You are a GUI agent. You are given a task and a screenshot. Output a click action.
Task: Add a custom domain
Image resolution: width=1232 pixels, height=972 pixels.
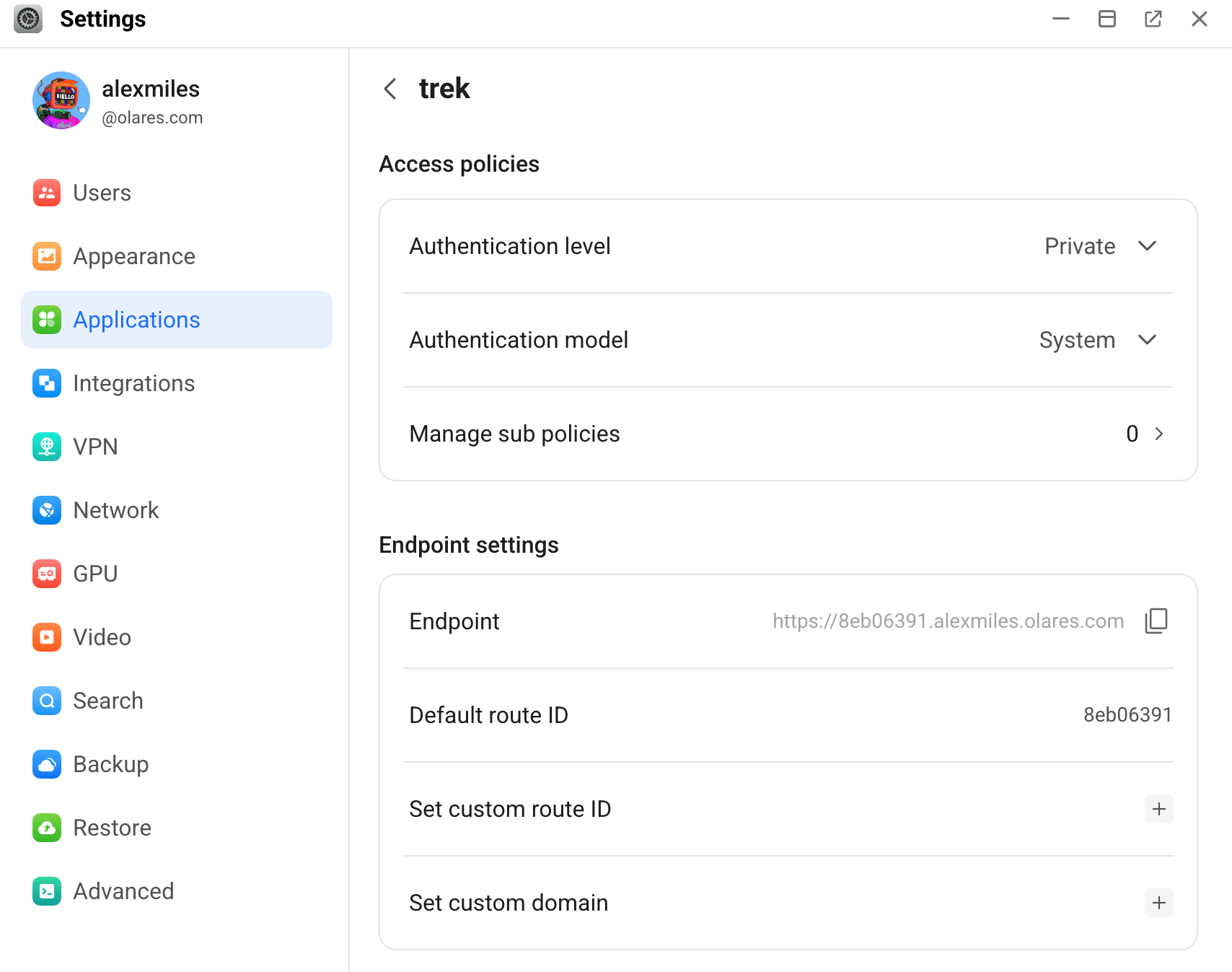[1158, 903]
